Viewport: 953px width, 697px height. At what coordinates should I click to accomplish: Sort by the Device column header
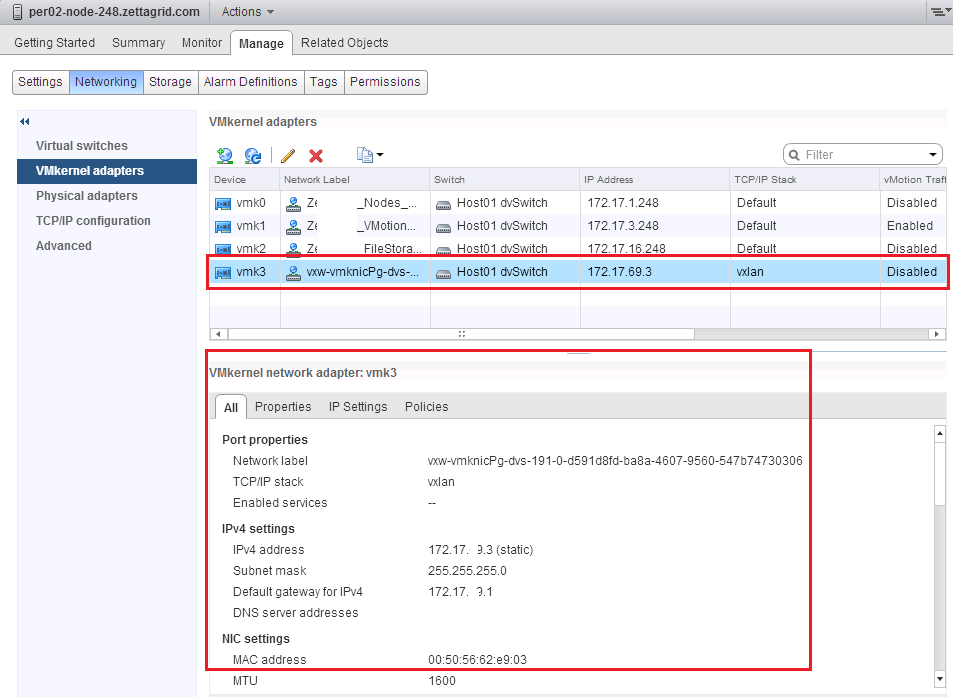pyautogui.click(x=244, y=180)
